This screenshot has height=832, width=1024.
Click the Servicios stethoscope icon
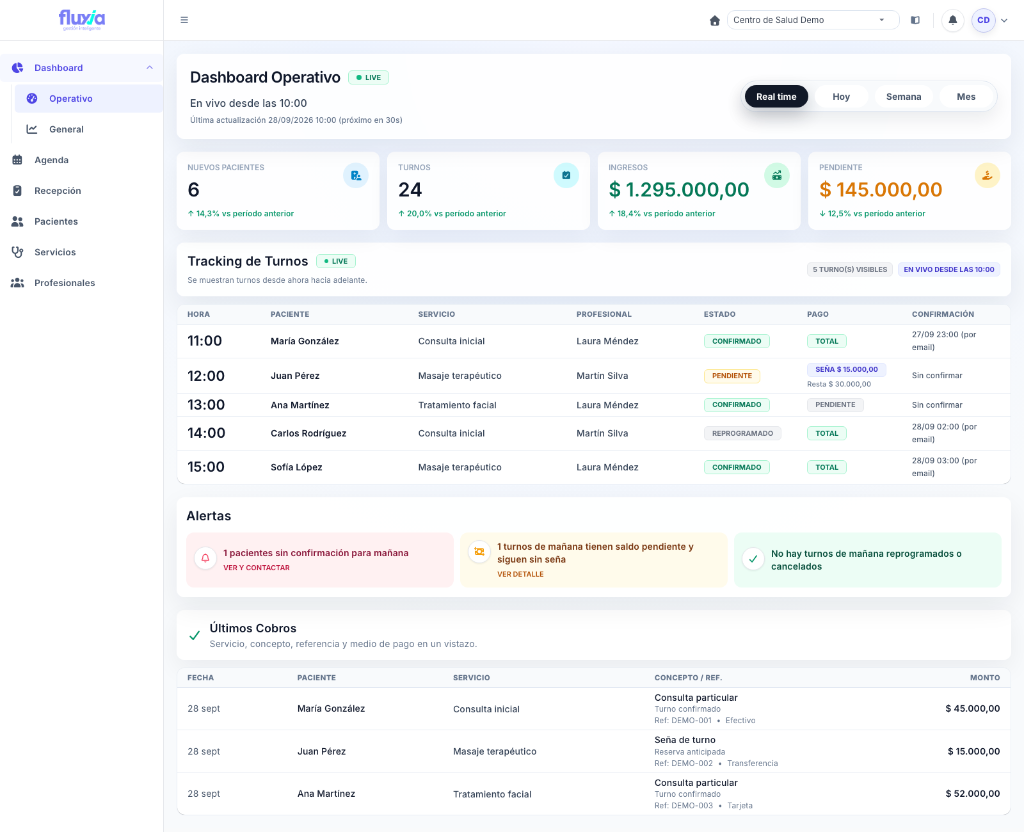click(18, 252)
